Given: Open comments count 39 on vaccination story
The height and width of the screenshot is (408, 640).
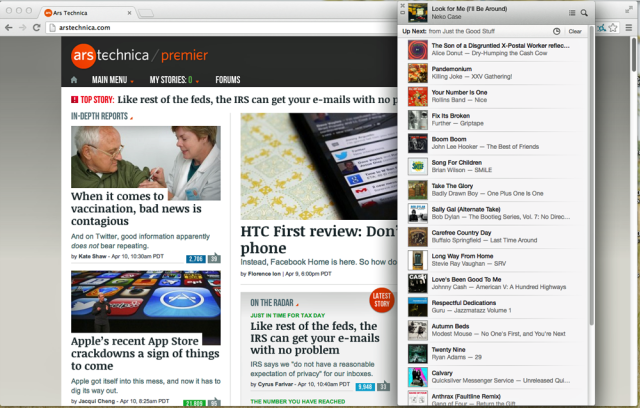Looking at the screenshot, I should 214,259.
